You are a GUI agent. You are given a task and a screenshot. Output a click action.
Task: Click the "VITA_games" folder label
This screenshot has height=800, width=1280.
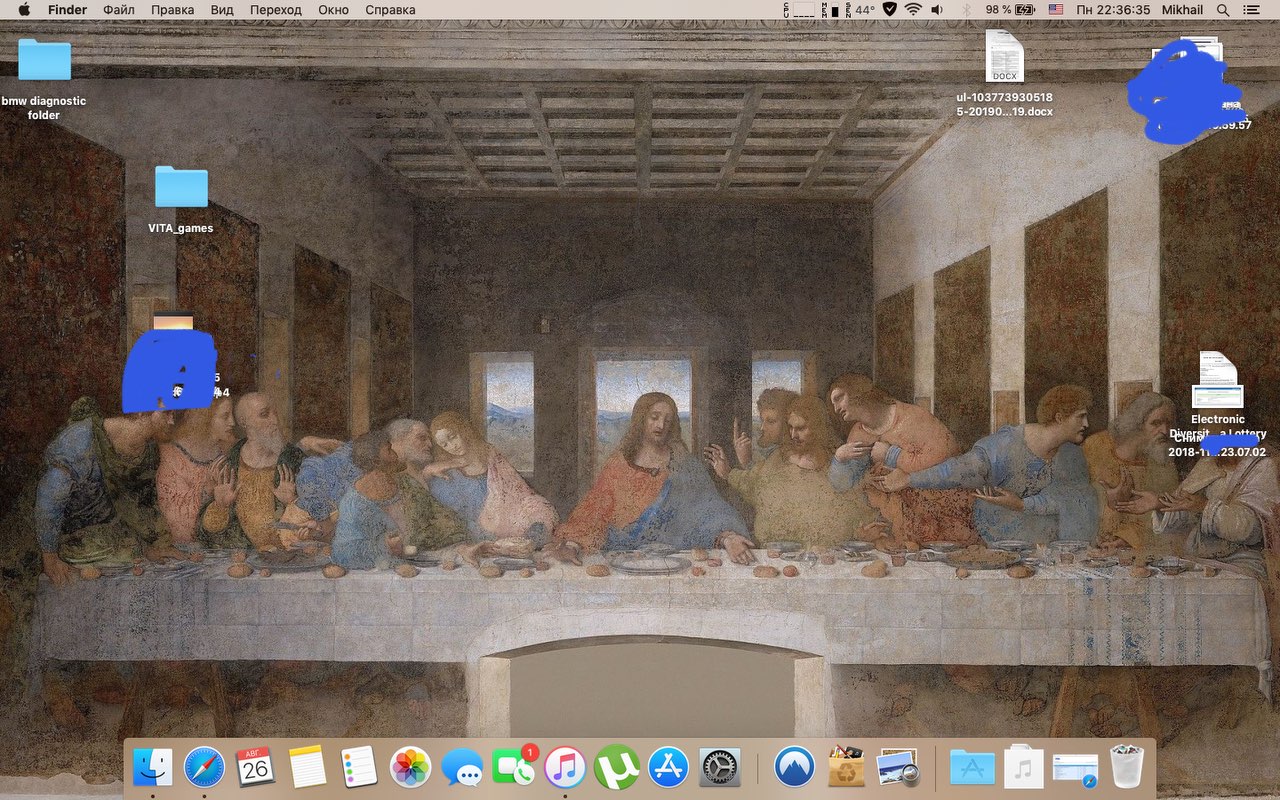181,228
